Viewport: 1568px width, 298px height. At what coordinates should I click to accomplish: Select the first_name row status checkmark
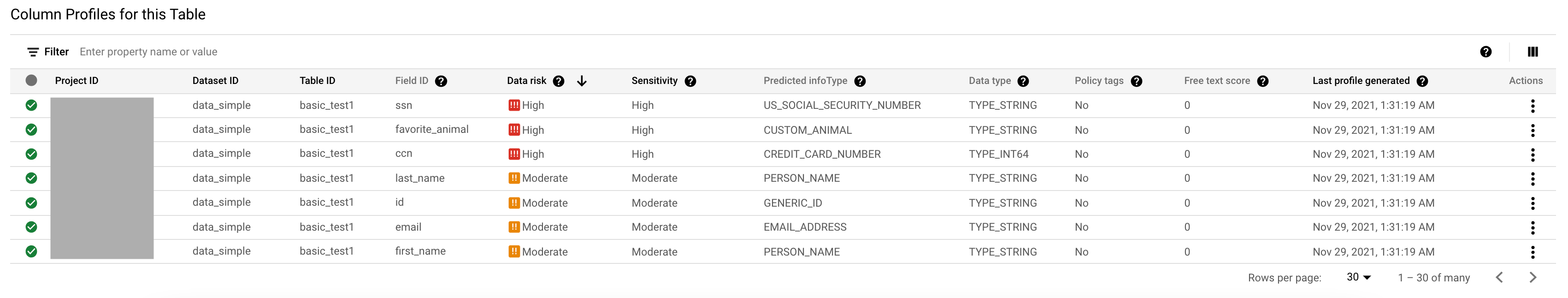32,252
